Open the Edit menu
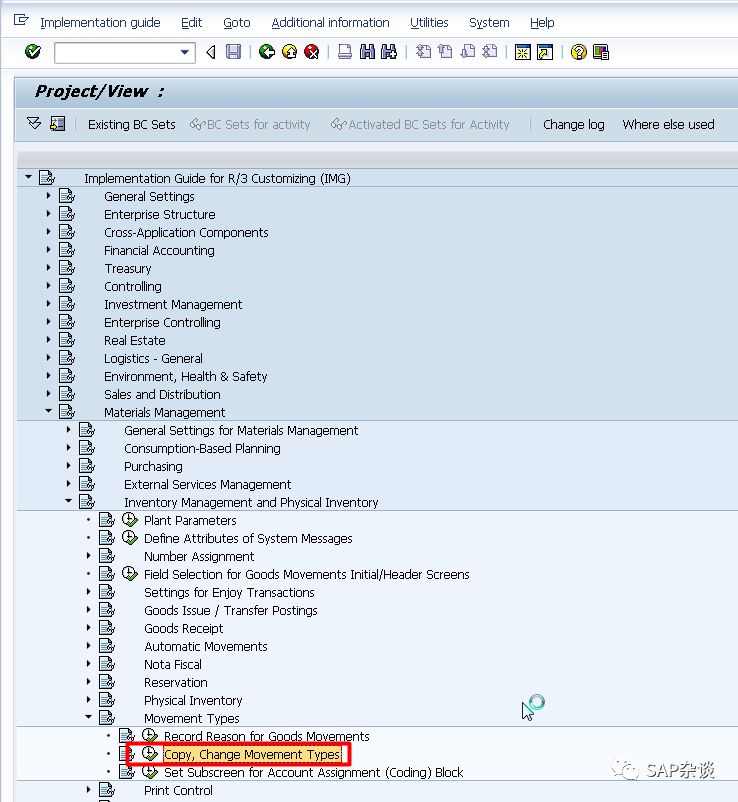This screenshot has width=738, height=802. [x=192, y=23]
